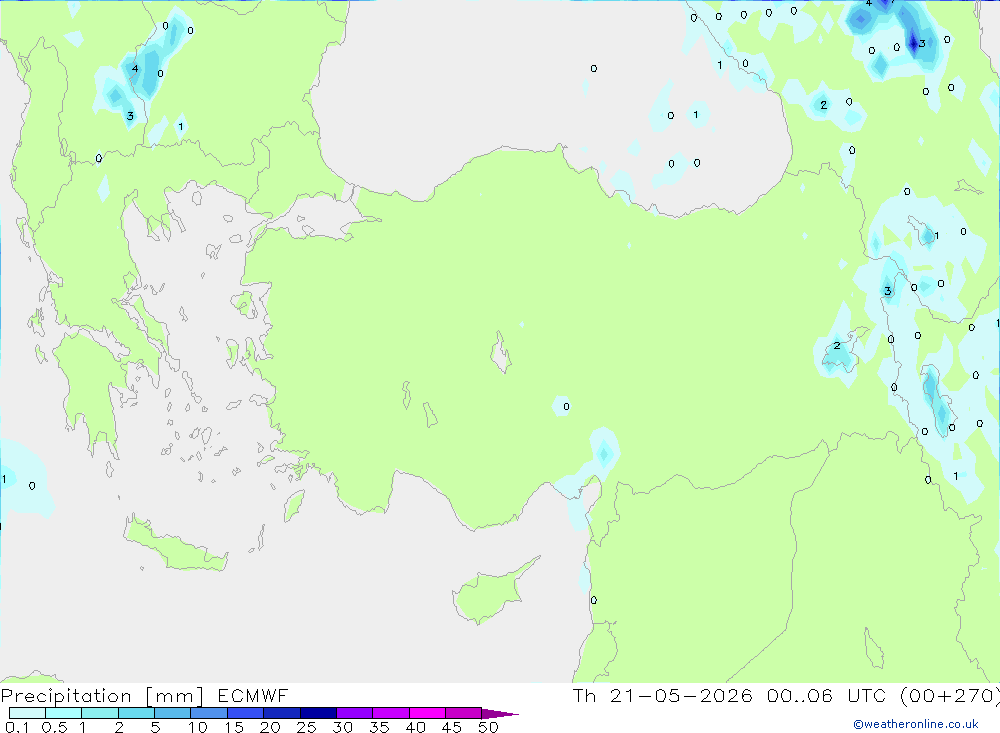Image resolution: width=1000 pixels, height=733 pixels.
Task: Click the legend value label '10'
Action: pyautogui.click(x=198, y=727)
